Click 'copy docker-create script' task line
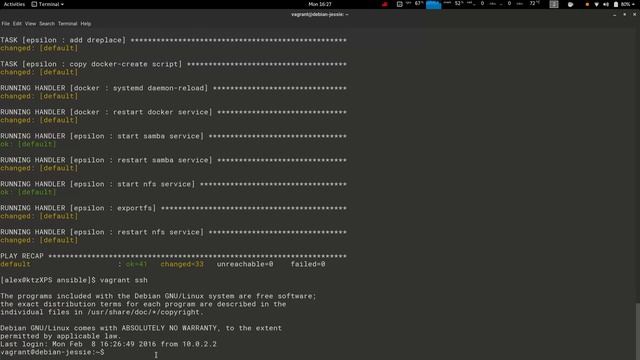The width and height of the screenshot is (640, 360). coord(173,64)
